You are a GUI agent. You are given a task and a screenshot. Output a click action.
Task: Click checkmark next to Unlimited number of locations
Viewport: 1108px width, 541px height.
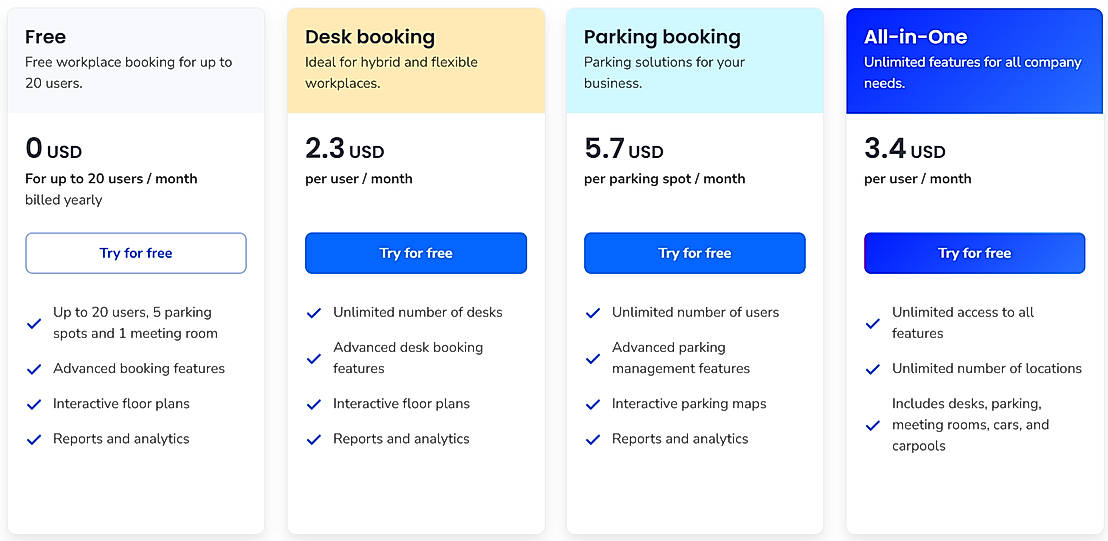pos(873,369)
